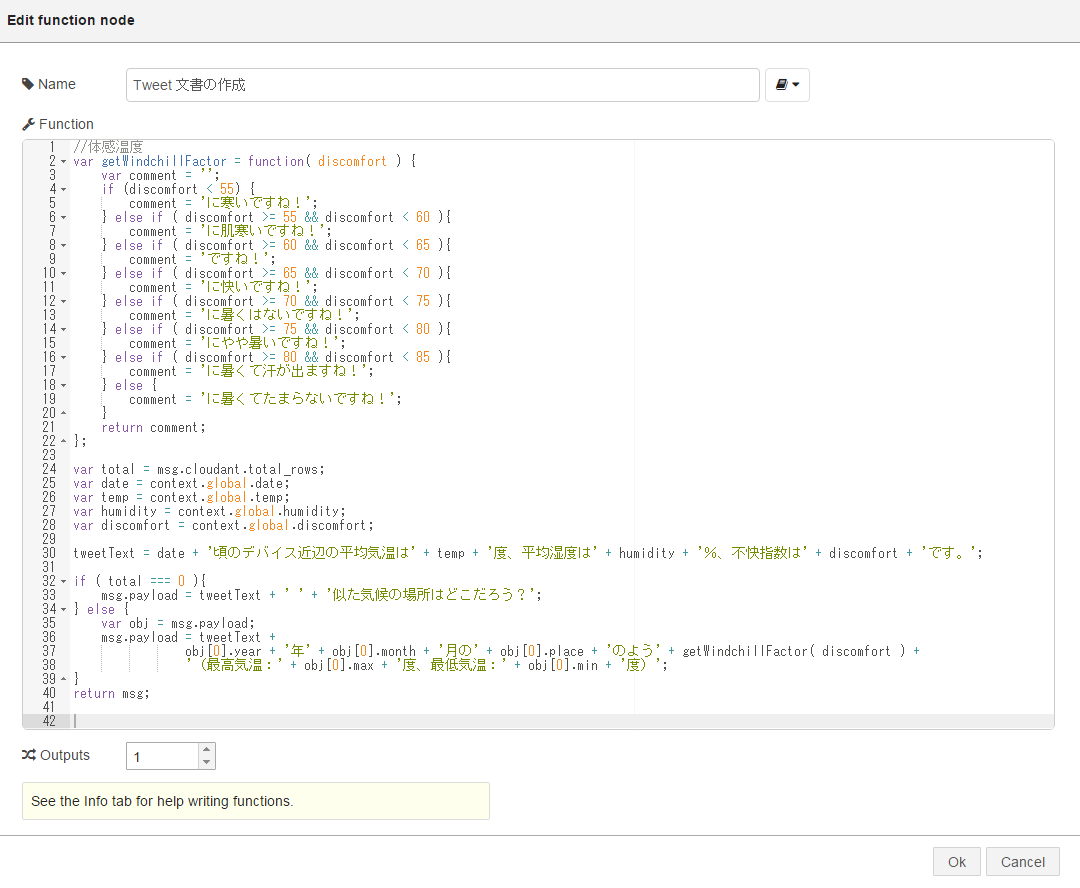
Task: Open the library book dropdown button
Action: click(787, 85)
